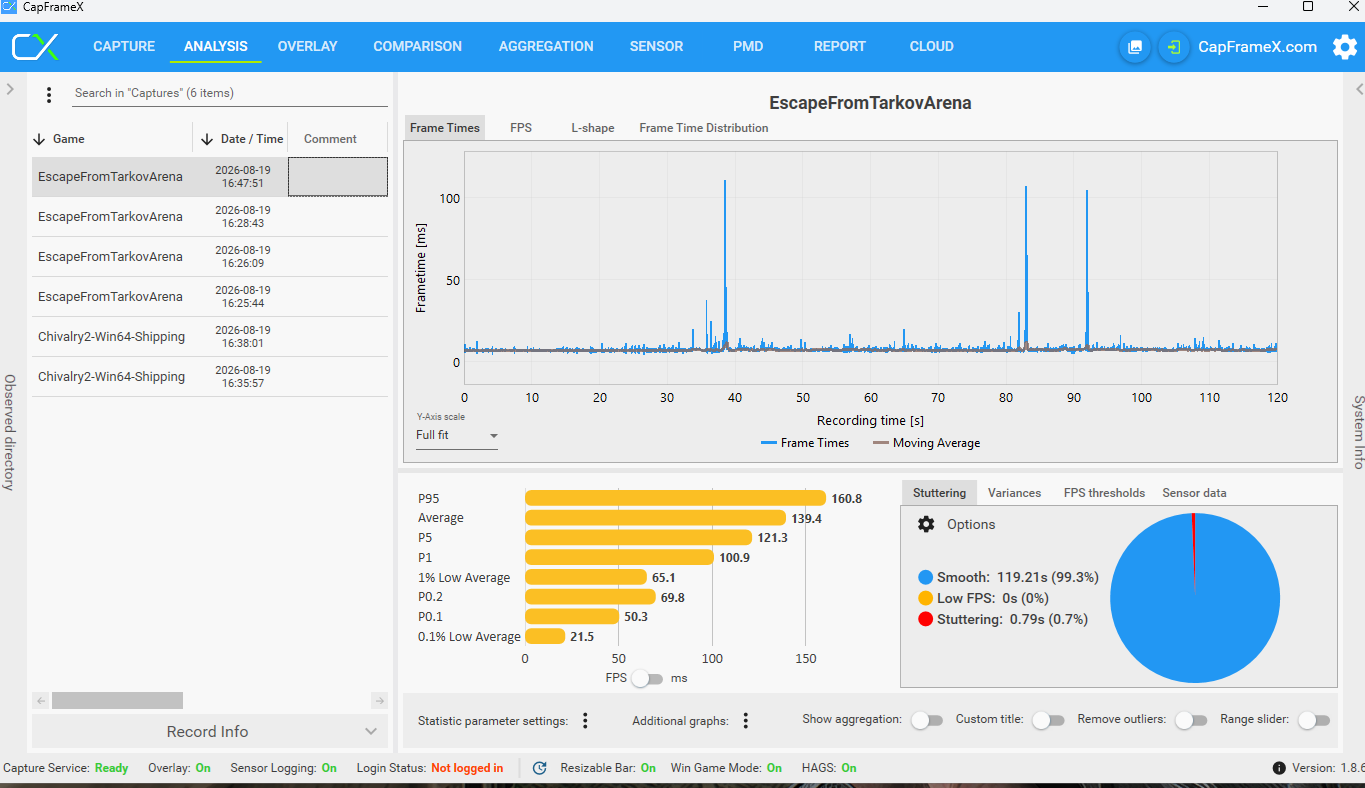Screen dimensions: 1365x788
Task: Open the CapFrameX.com link
Action: click(1257, 47)
